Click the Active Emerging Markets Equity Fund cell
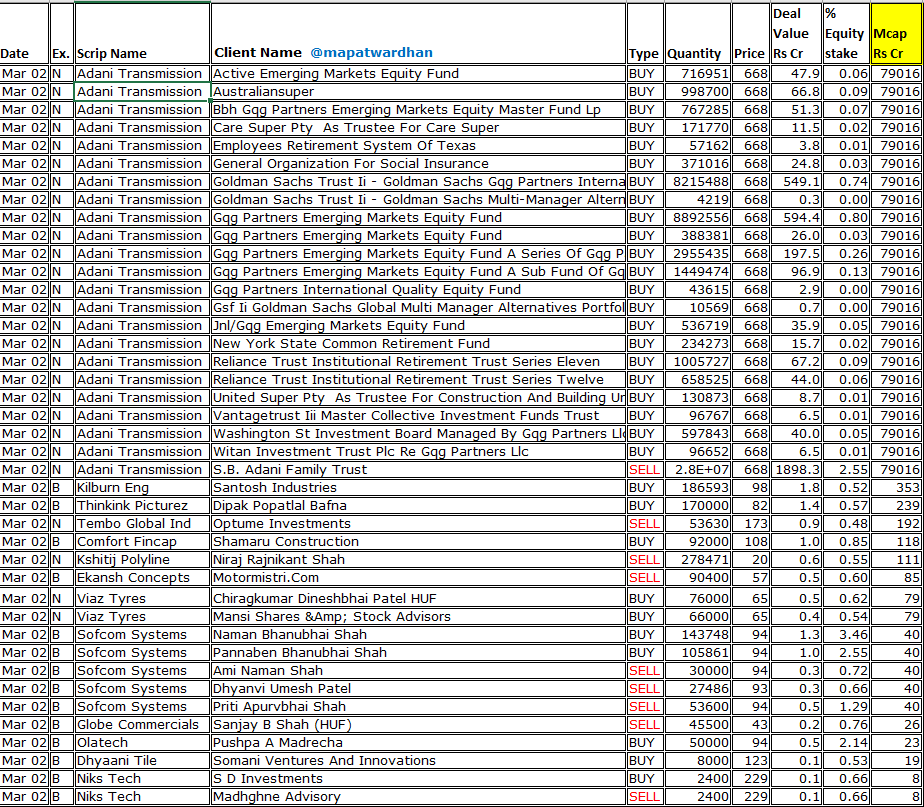The image size is (924, 807). point(418,74)
